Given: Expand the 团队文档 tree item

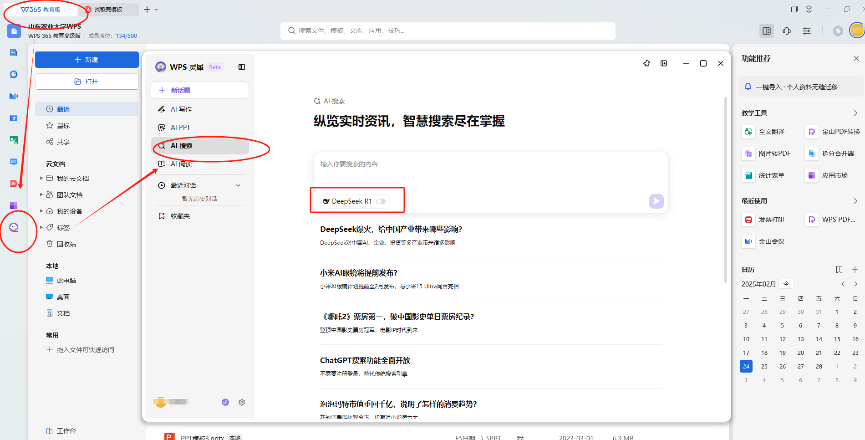Looking at the screenshot, I should point(41,194).
